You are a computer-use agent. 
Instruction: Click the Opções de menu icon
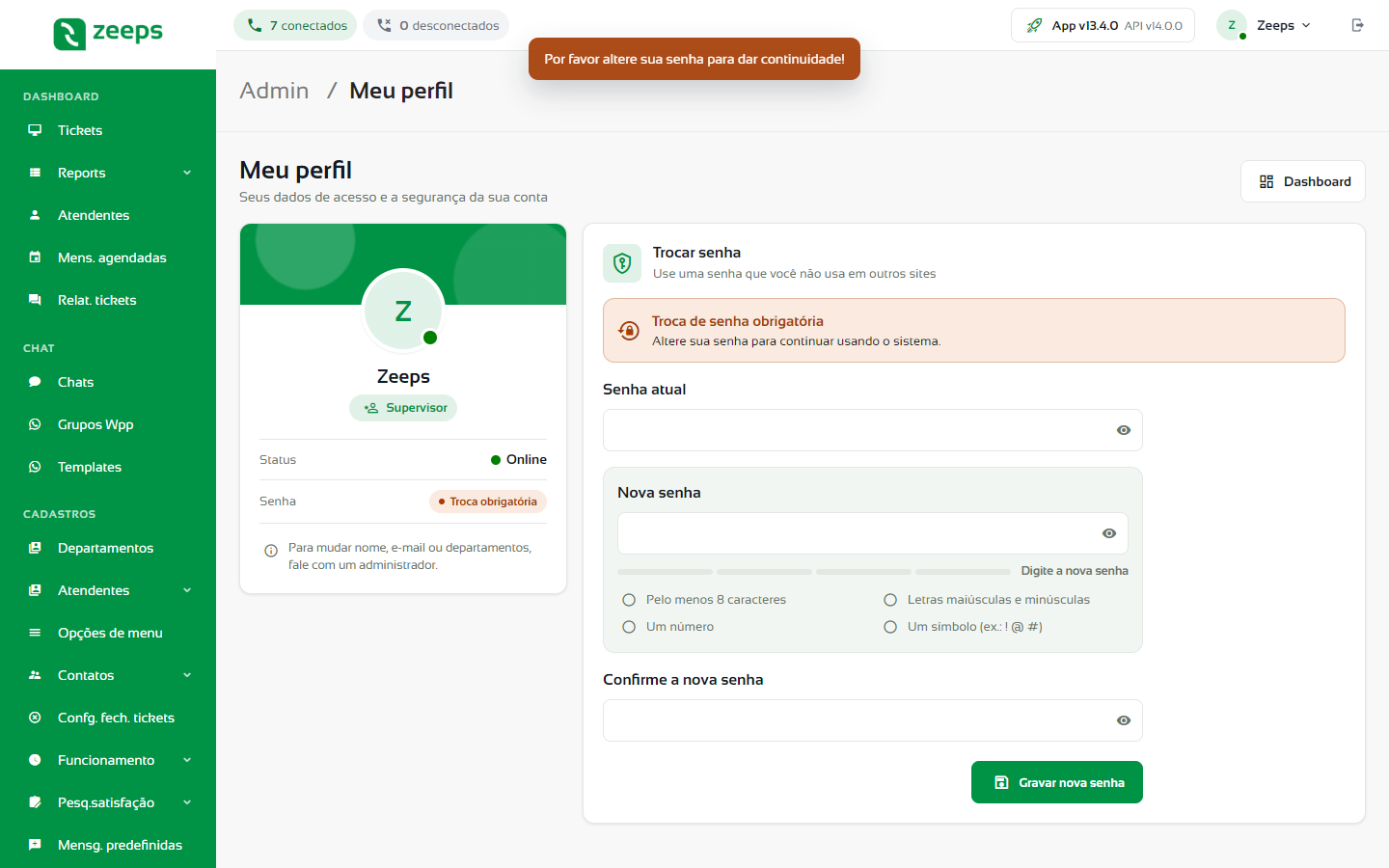click(x=35, y=633)
